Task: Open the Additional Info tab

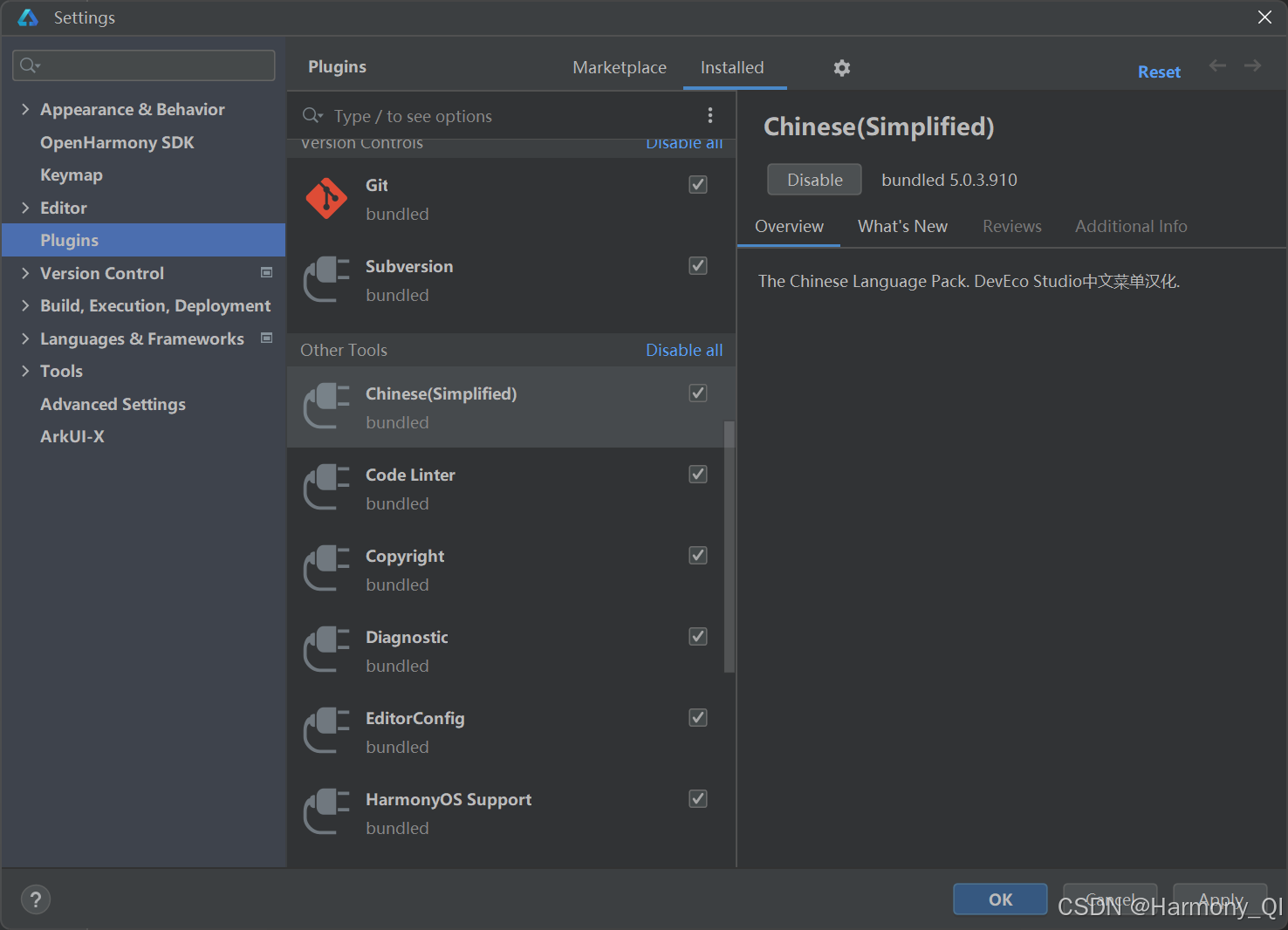Action: [1131, 226]
